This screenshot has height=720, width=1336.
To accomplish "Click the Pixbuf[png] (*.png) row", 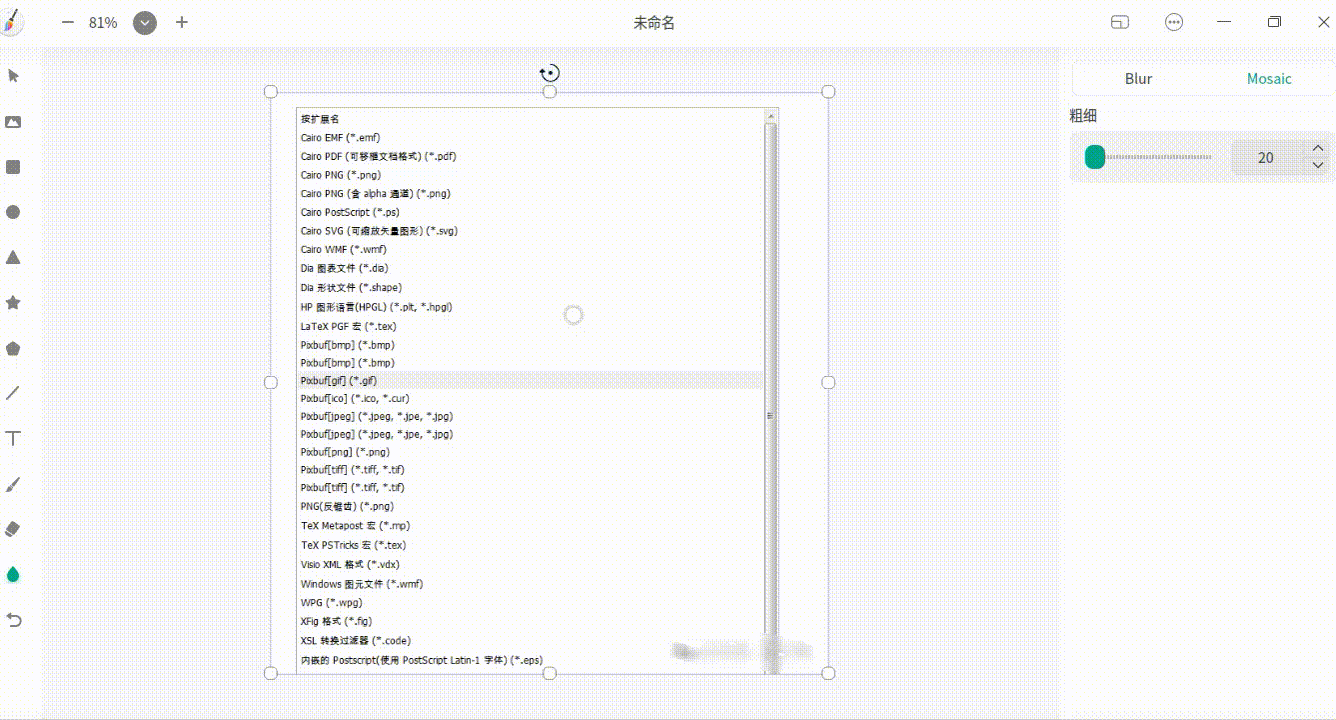I will coord(531,452).
